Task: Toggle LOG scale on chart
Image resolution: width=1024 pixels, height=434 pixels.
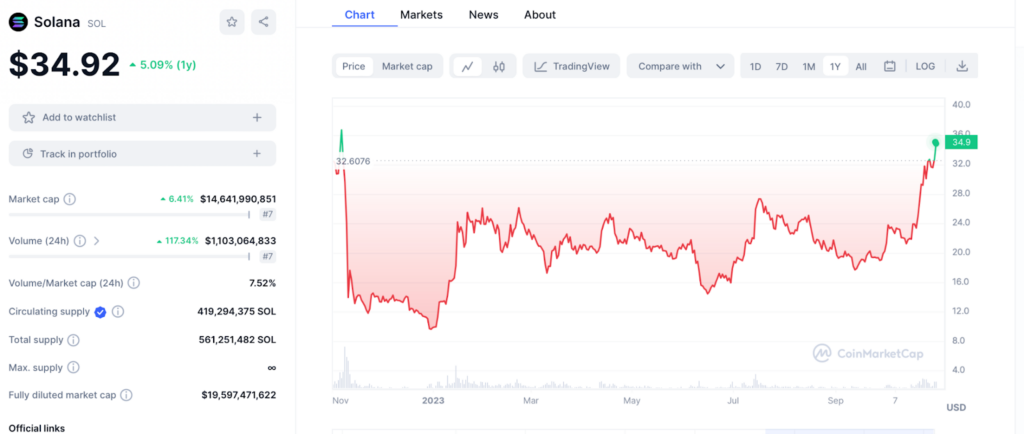Action: 925,67
